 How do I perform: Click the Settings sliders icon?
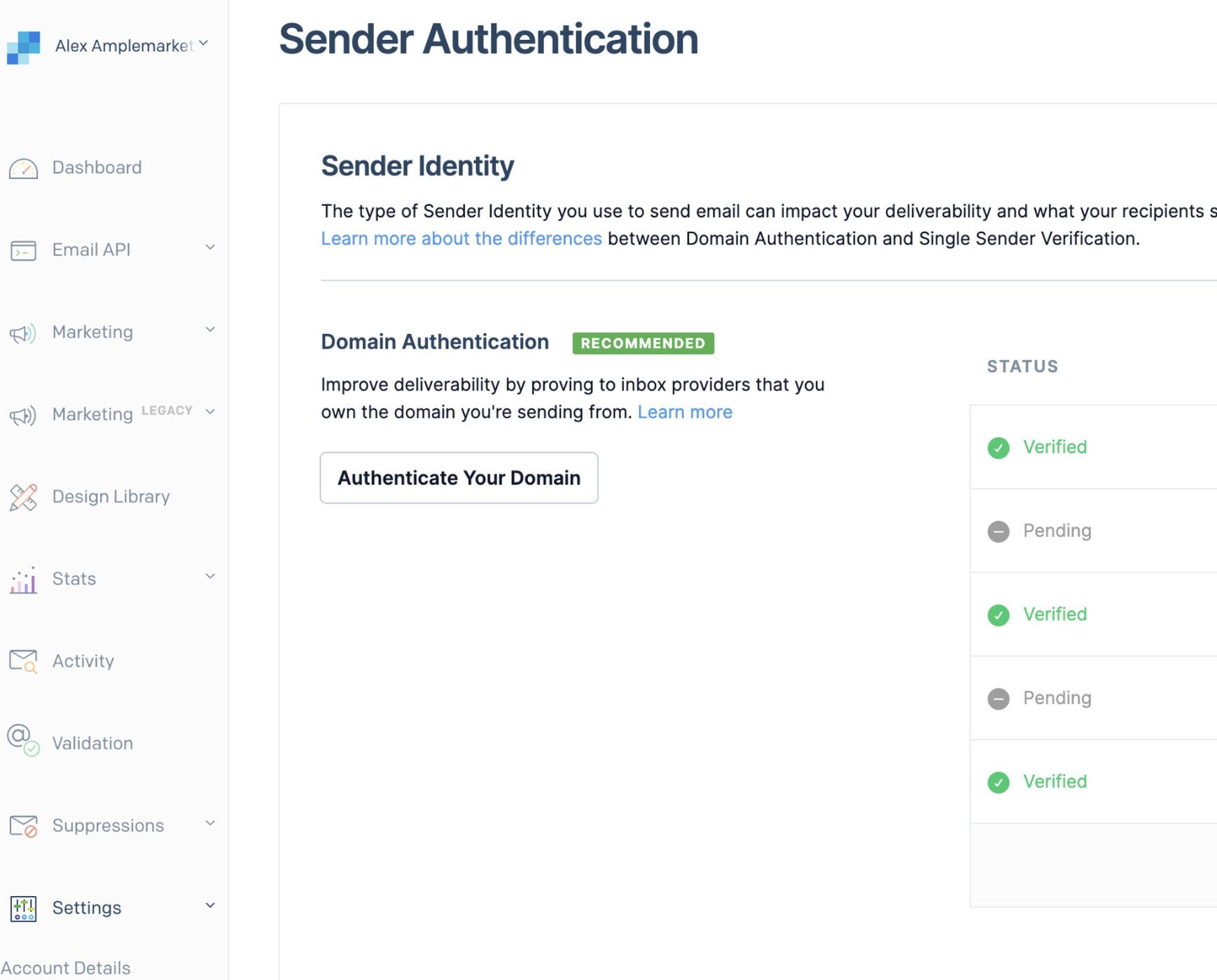(x=23, y=908)
